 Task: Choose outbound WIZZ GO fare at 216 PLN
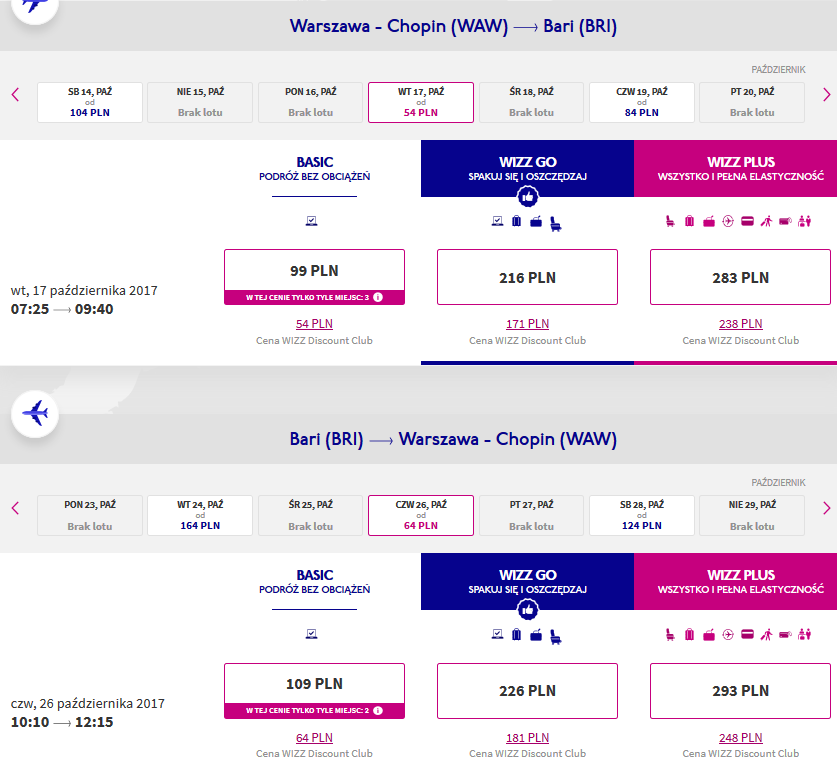[x=527, y=277]
